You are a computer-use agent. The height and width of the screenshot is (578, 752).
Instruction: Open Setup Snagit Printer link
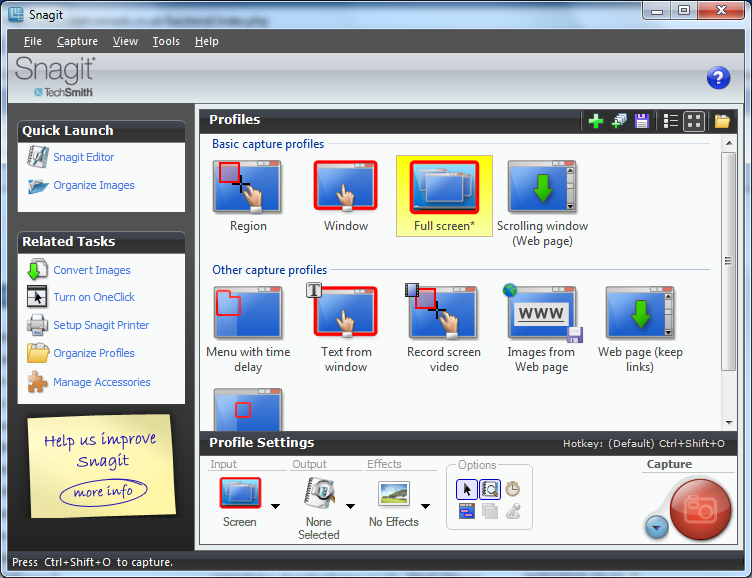(101, 325)
